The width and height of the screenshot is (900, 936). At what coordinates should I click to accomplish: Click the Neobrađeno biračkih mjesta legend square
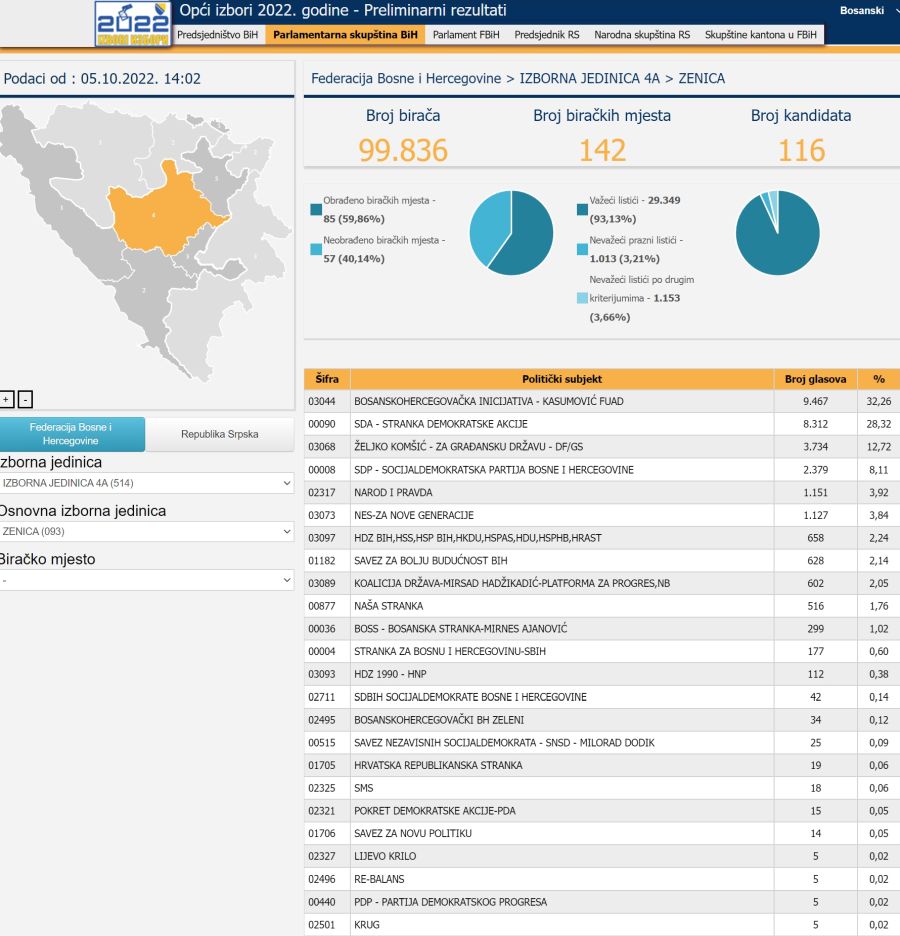[x=316, y=248]
